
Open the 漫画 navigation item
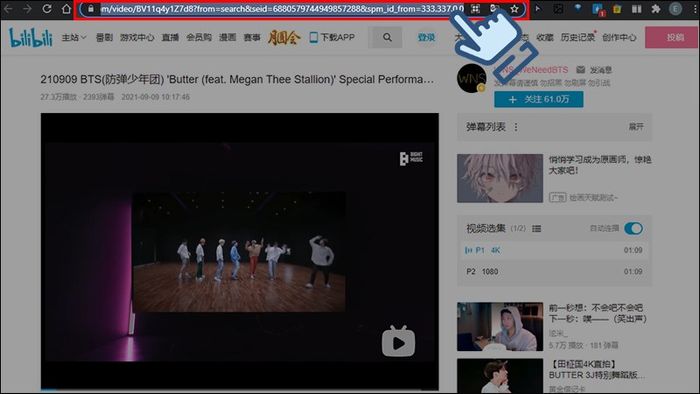click(227, 37)
